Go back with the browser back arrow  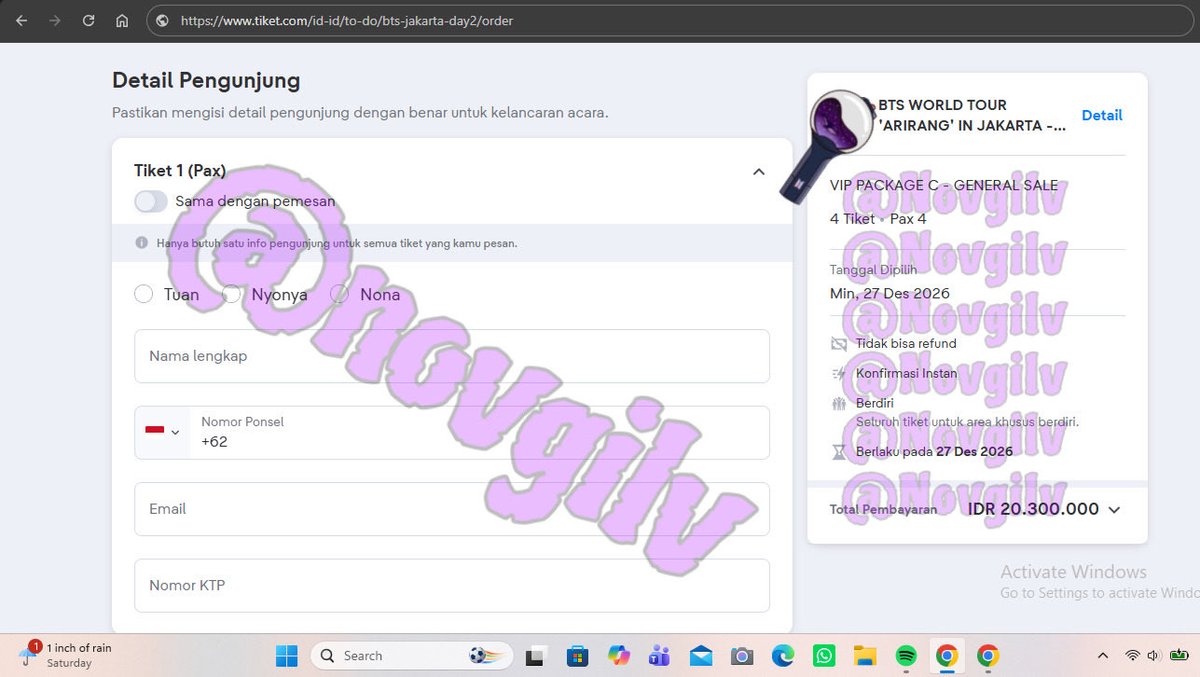point(22,20)
